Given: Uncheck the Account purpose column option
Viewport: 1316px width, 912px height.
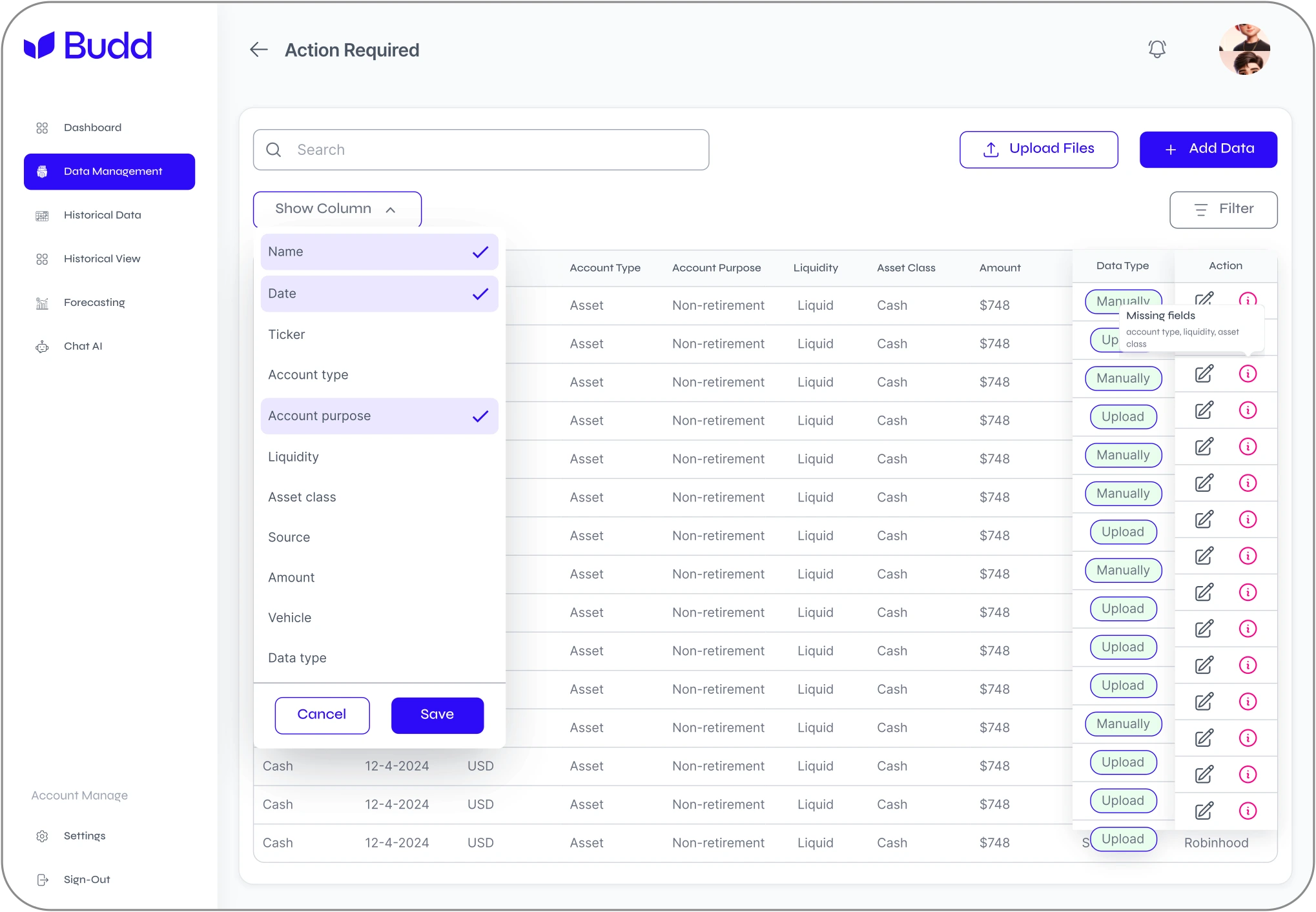Looking at the screenshot, I should click(x=379, y=416).
